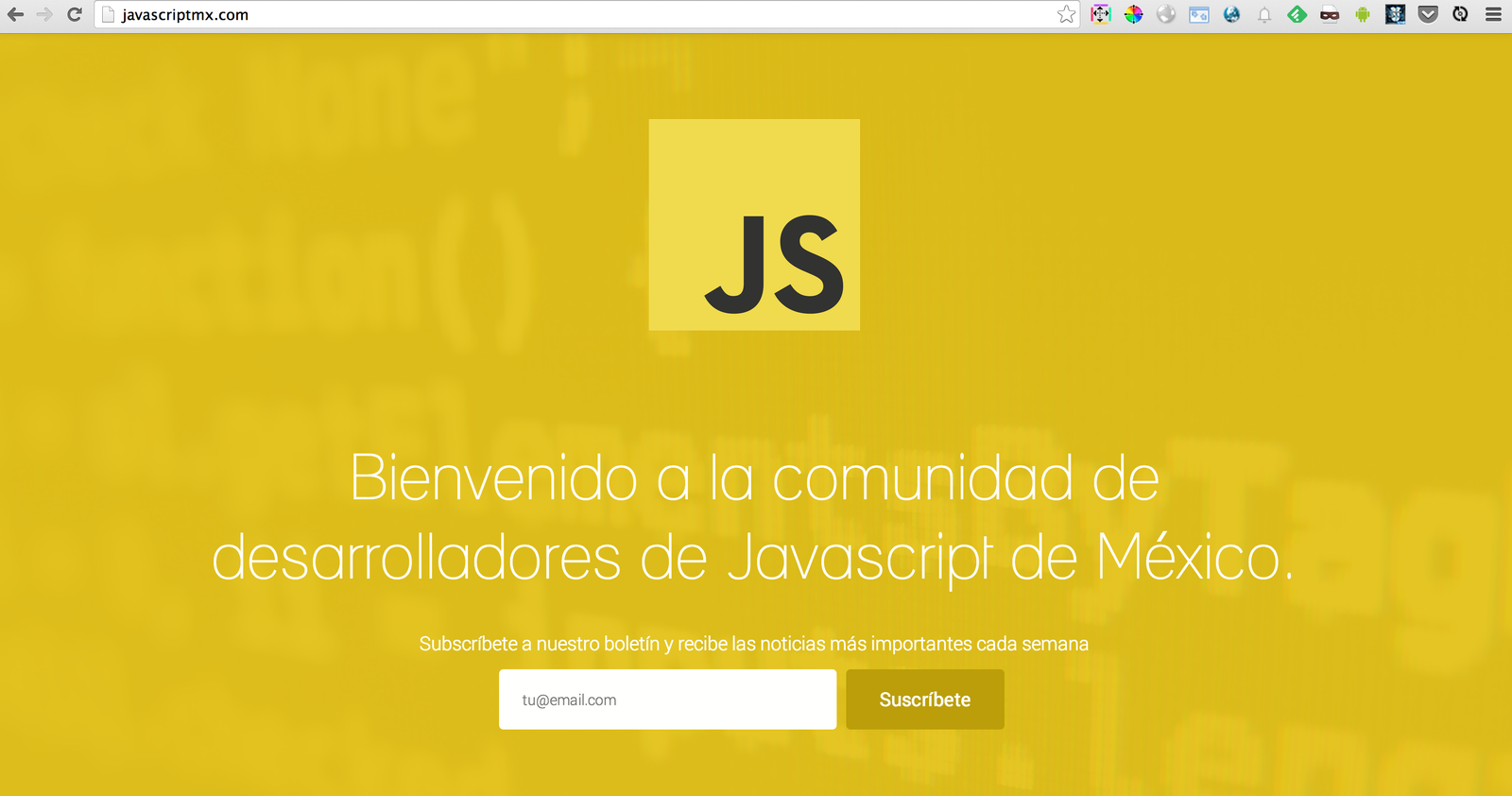Click the gray globe extension icon

coord(1166,14)
